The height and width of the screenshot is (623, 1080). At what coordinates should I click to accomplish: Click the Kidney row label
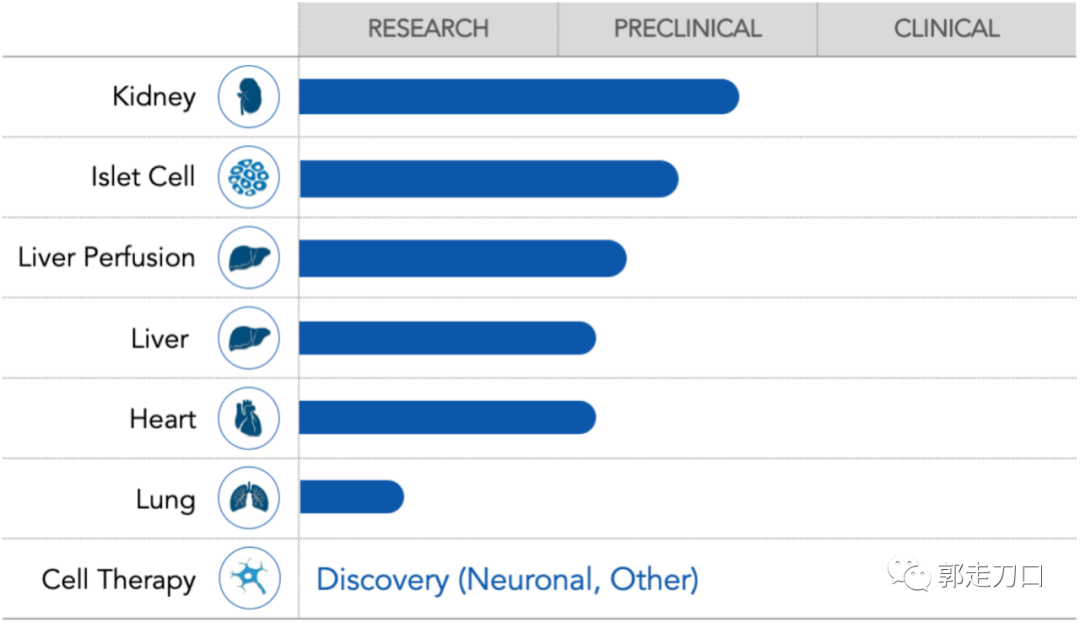click(x=154, y=97)
